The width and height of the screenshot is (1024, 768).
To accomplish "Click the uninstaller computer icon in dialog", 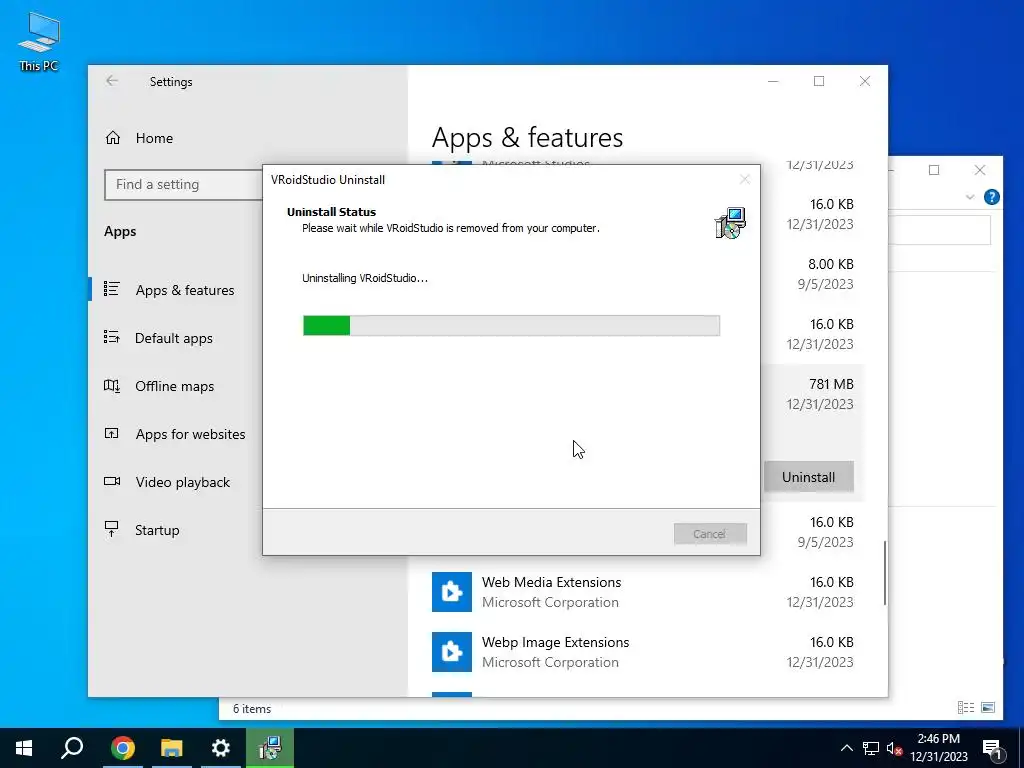I will coord(730,223).
